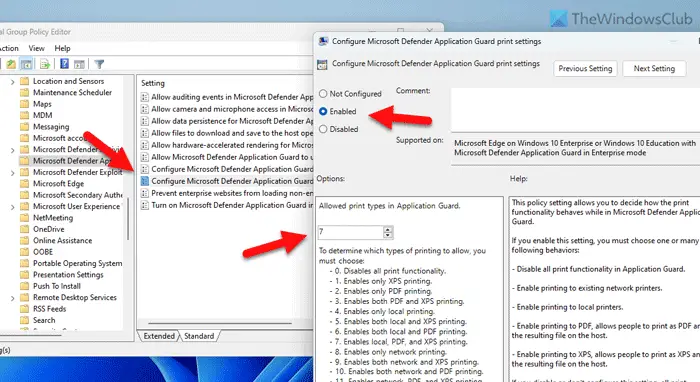The image size is (700, 382).
Task: Click the Filter funnel toolbar icon
Action: 99,64
